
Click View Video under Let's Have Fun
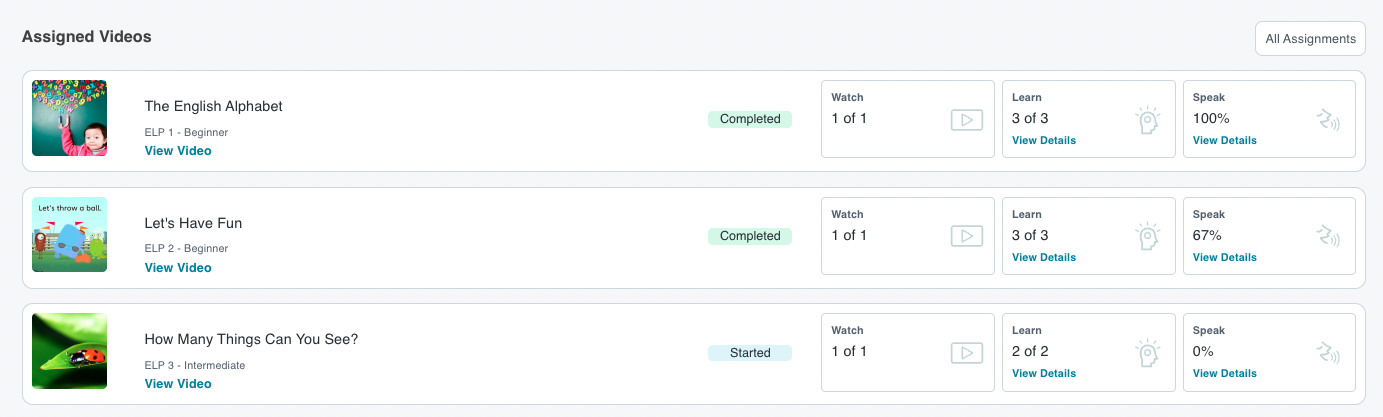click(x=178, y=268)
